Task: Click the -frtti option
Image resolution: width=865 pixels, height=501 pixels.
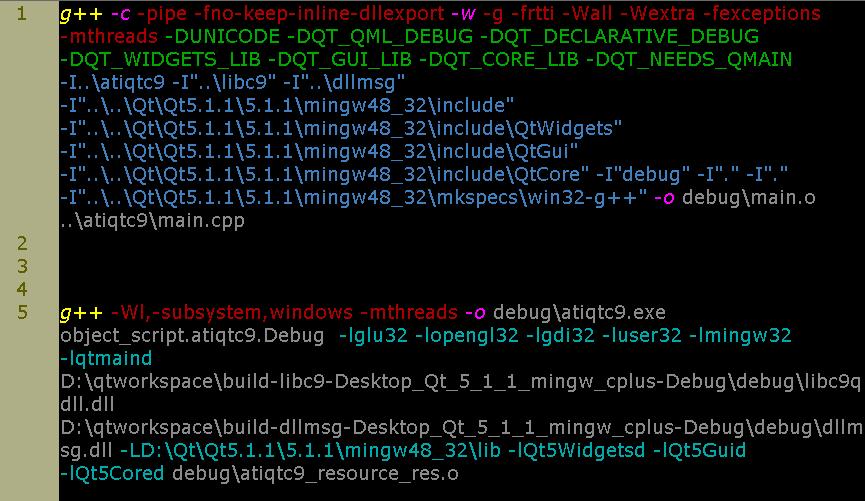Action: pyautogui.click(x=532, y=14)
